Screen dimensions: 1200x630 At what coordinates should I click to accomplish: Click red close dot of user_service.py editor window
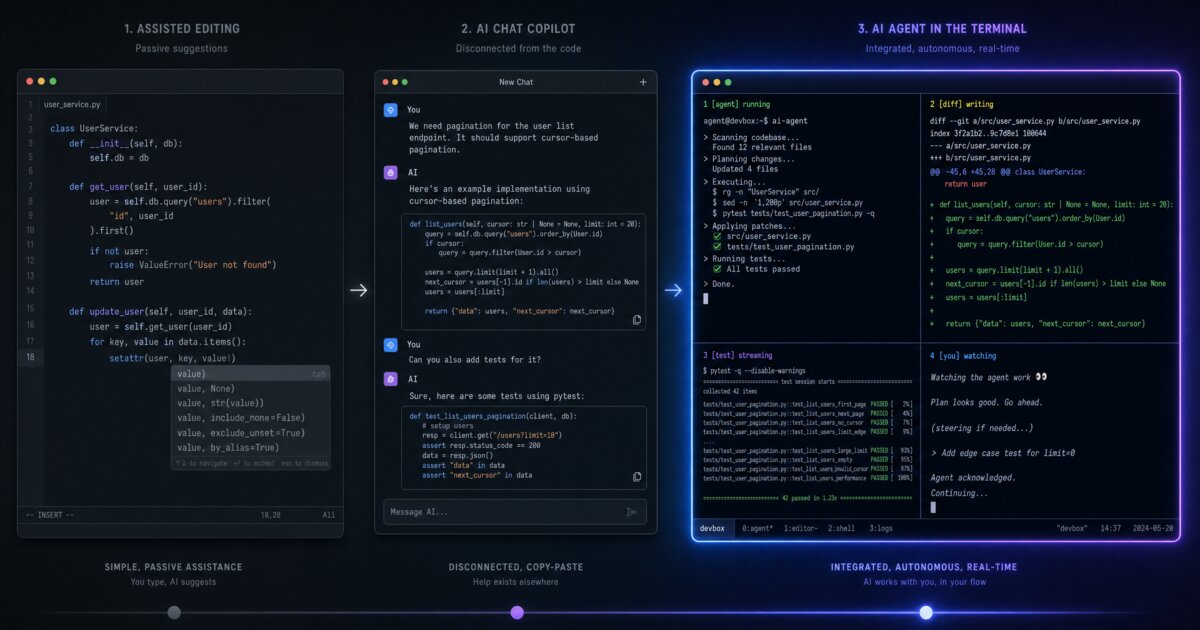coord(30,81)
